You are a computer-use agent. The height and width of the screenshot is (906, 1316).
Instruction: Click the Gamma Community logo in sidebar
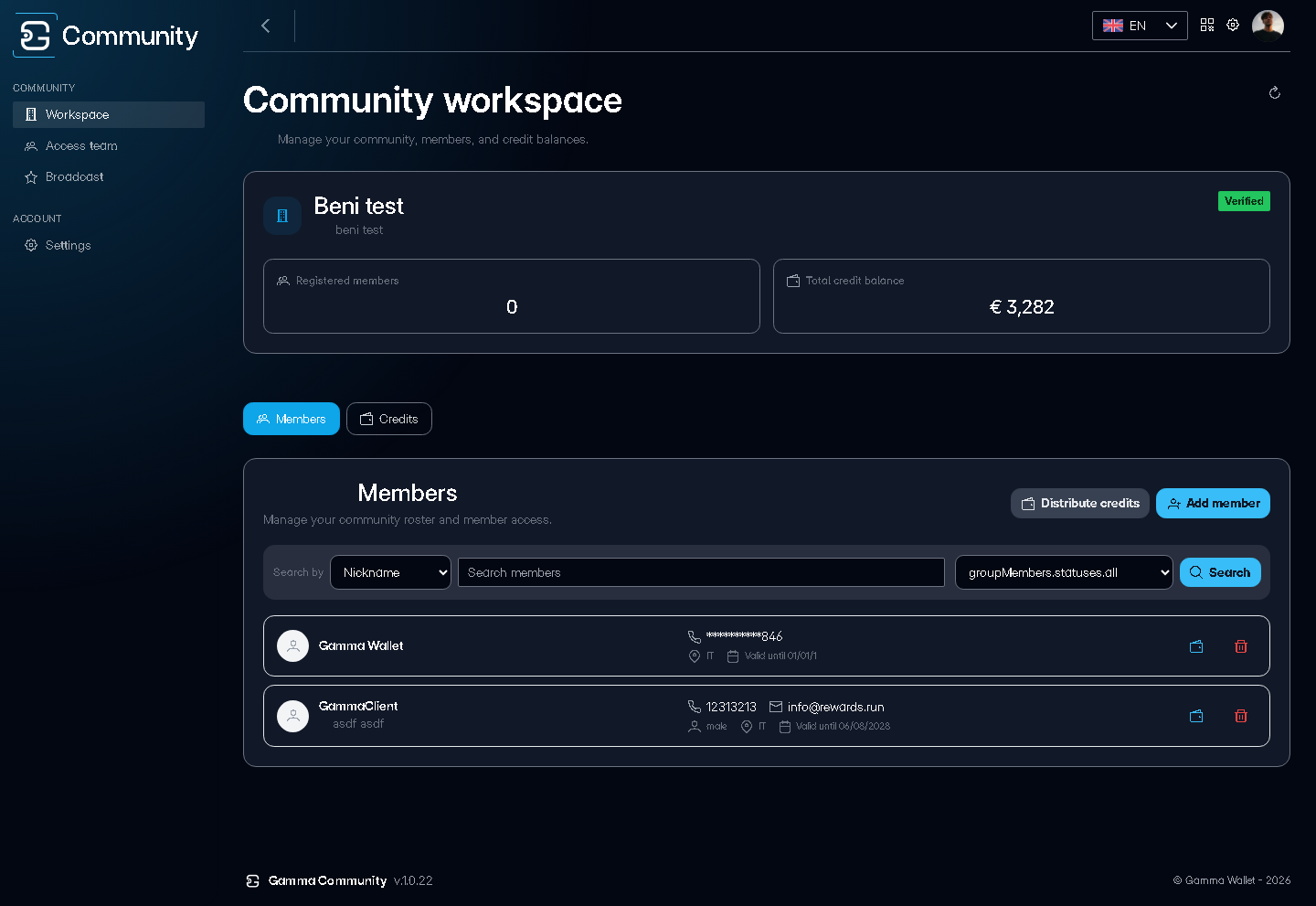point(106,36)
